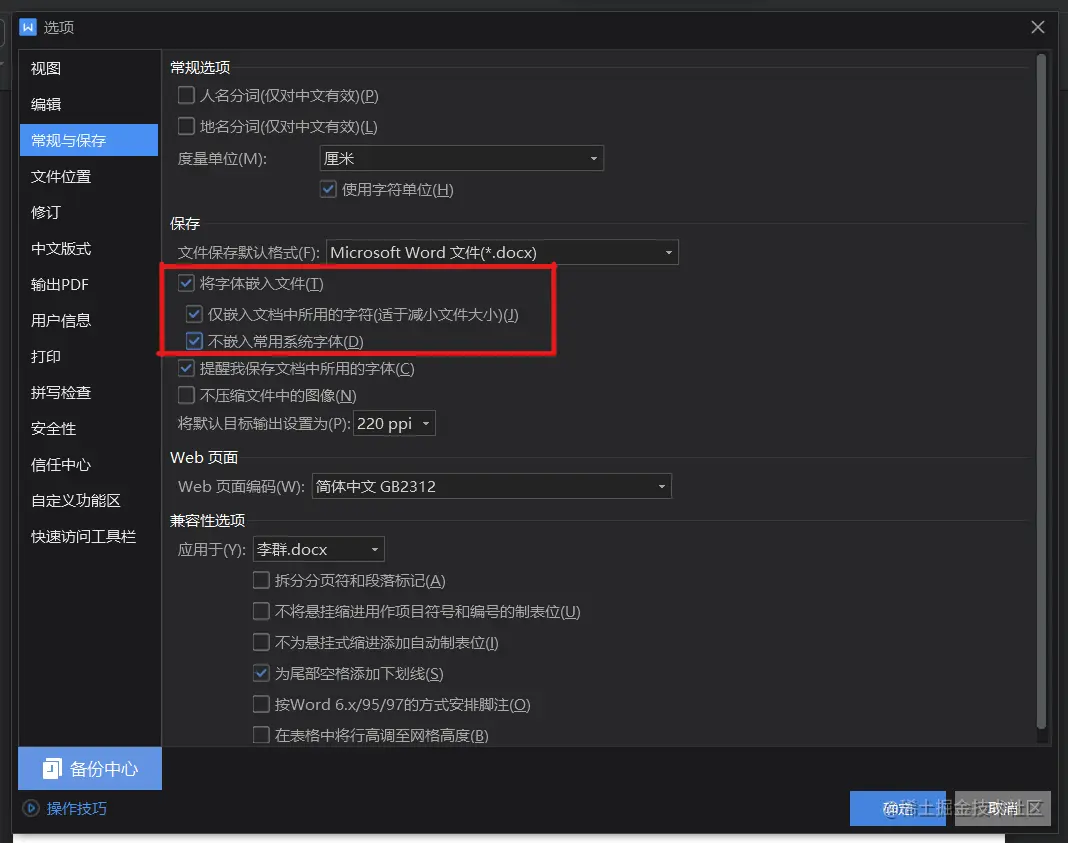Check 不将悬挂缩进用作项目符号和编号的制表位
1068x843 pixels.
(261, 611)
